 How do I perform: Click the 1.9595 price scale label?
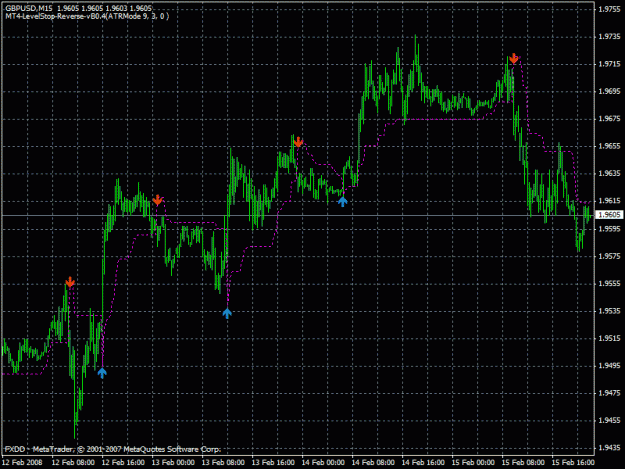point(609,229)
